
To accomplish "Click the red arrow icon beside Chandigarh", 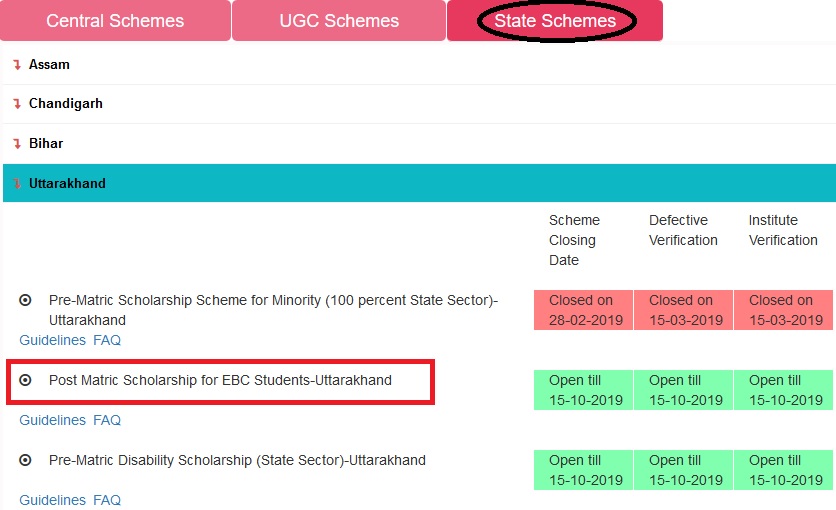I will [17, 103].
